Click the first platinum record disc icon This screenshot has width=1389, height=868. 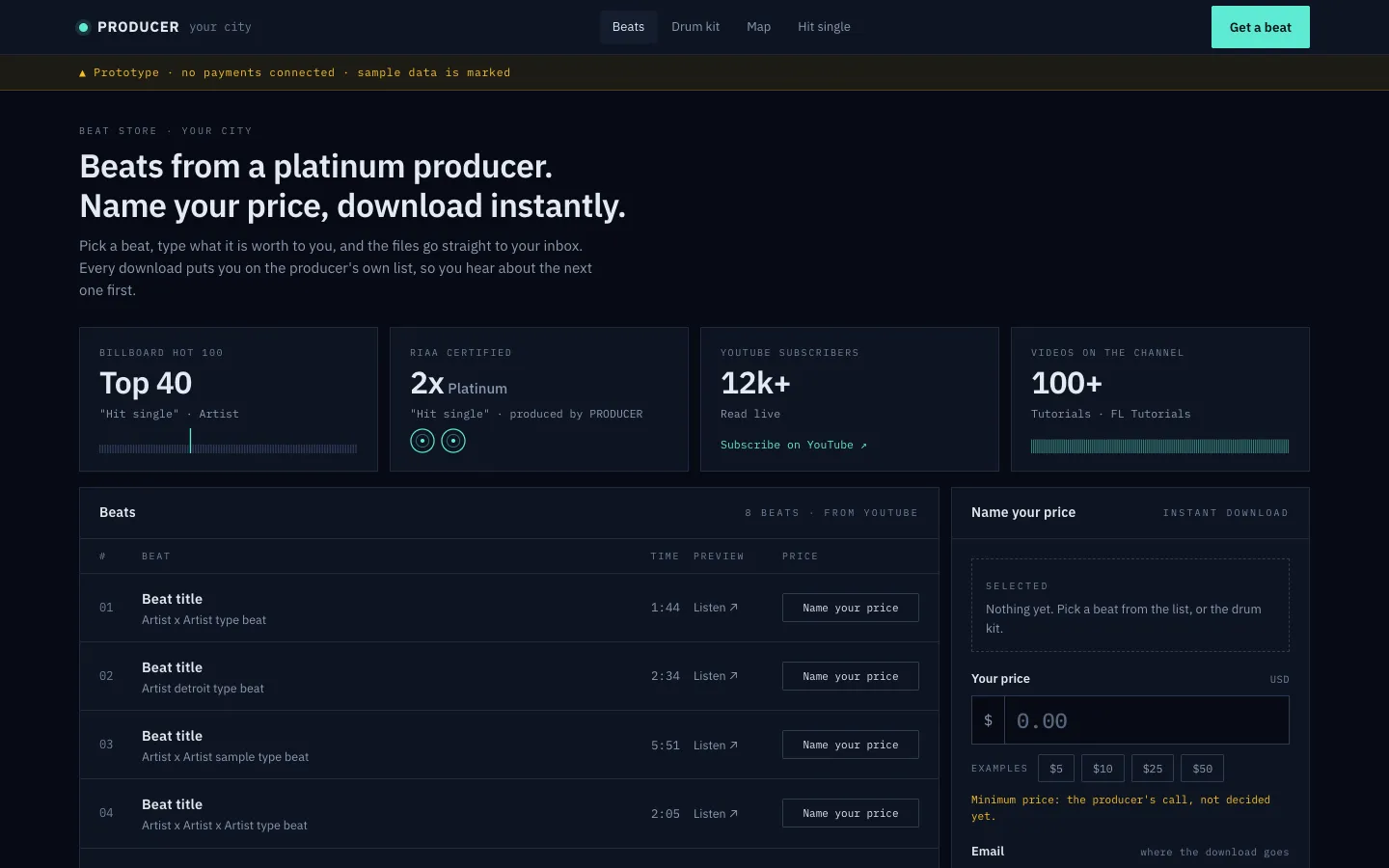click(422, 441)
